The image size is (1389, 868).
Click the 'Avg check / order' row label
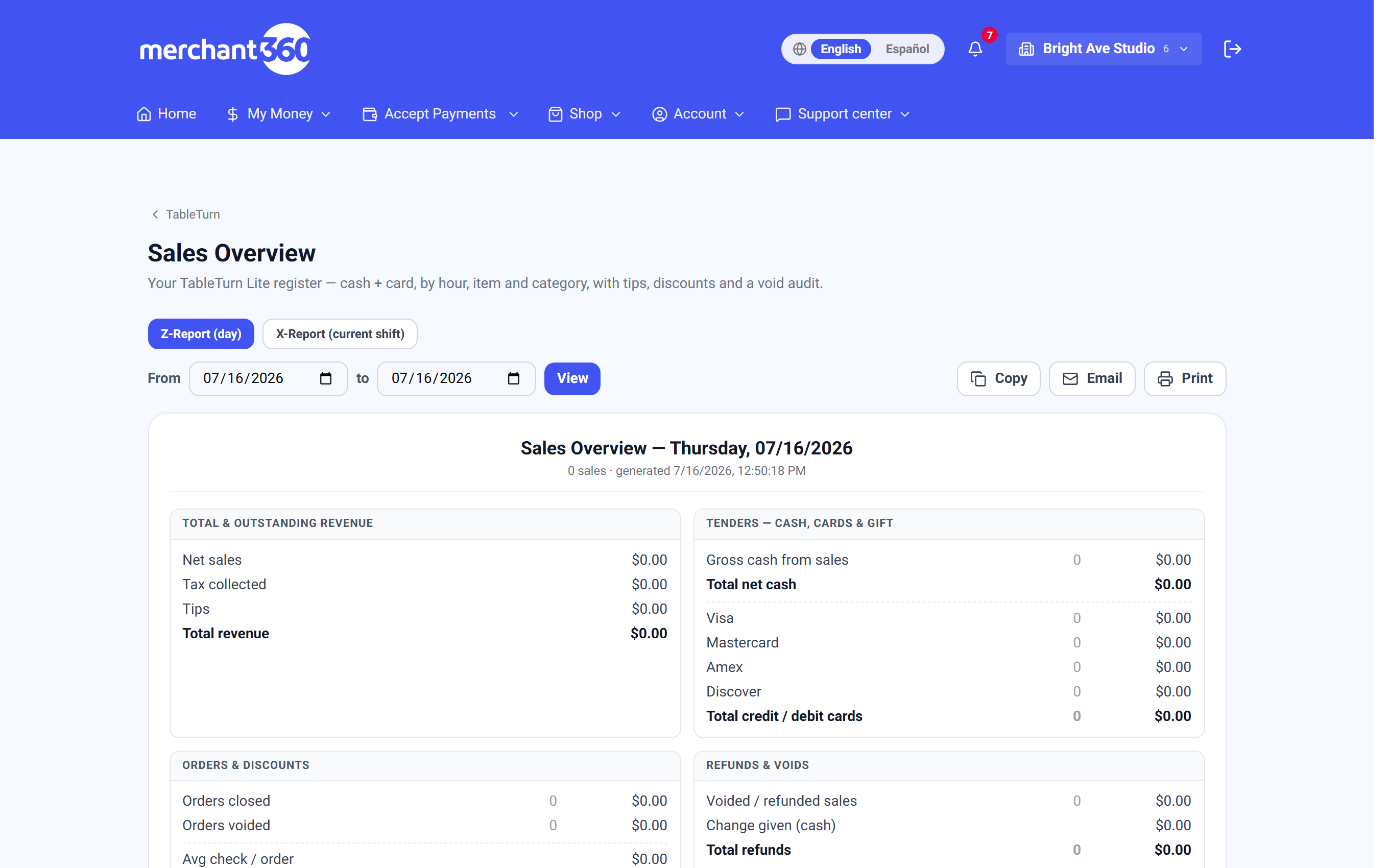[x=237, y=859]
